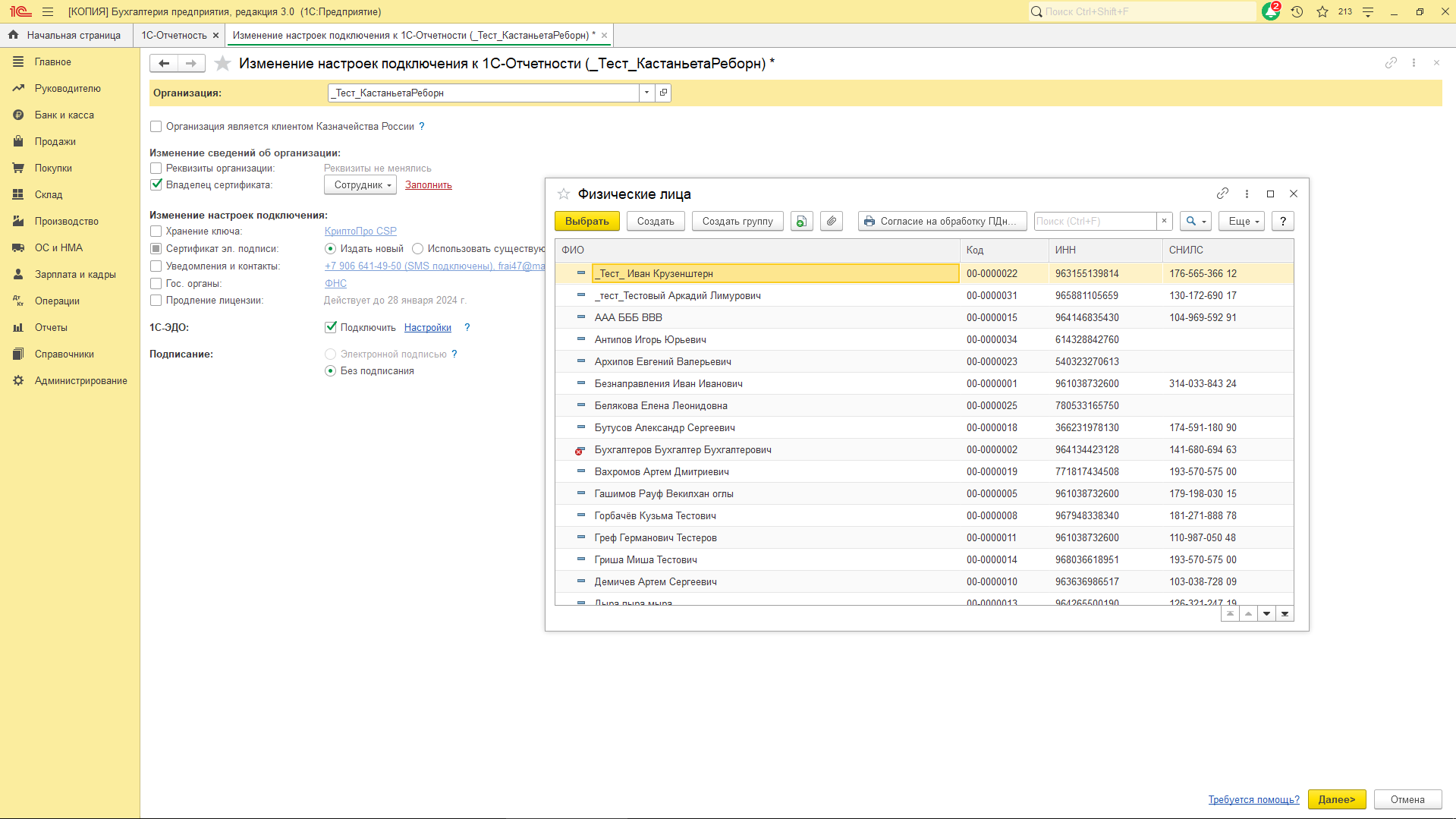Open the main hamburger menu

pos(48,11)
